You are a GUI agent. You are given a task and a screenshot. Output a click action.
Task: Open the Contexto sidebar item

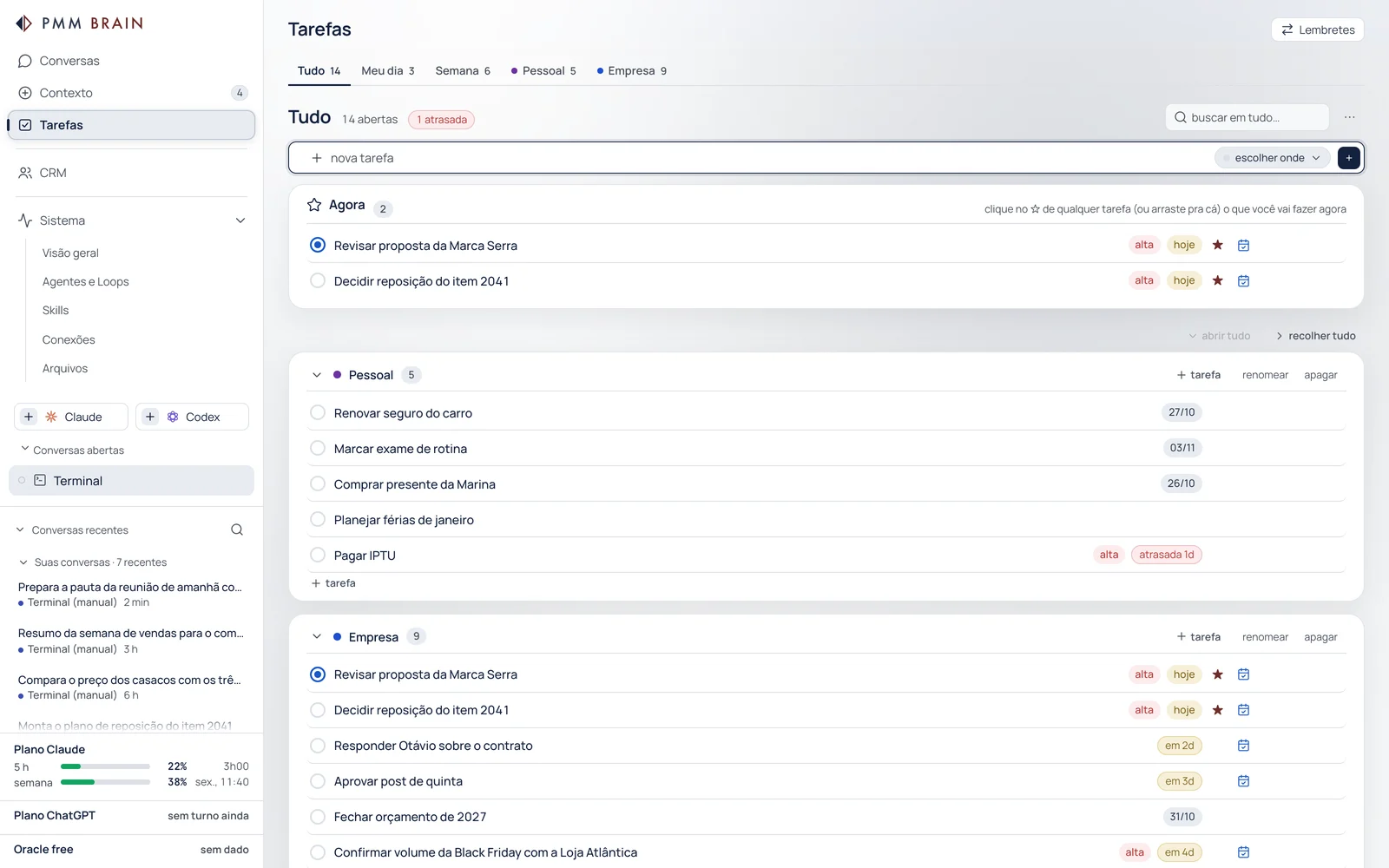pyautogui.click(x=131, y=93)
